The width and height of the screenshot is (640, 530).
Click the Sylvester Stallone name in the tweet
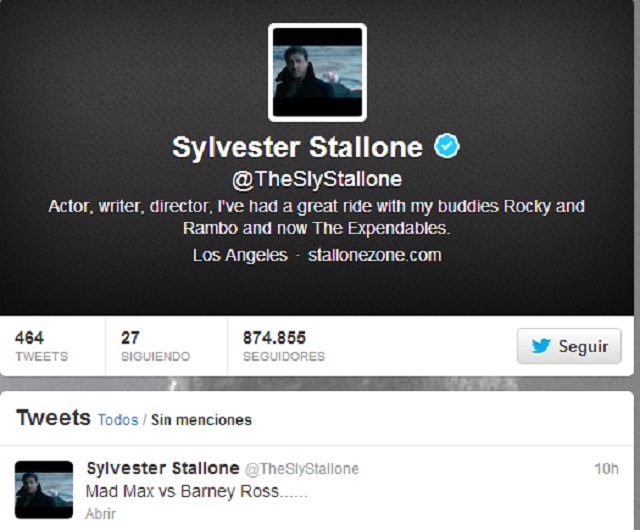[163, 468]
